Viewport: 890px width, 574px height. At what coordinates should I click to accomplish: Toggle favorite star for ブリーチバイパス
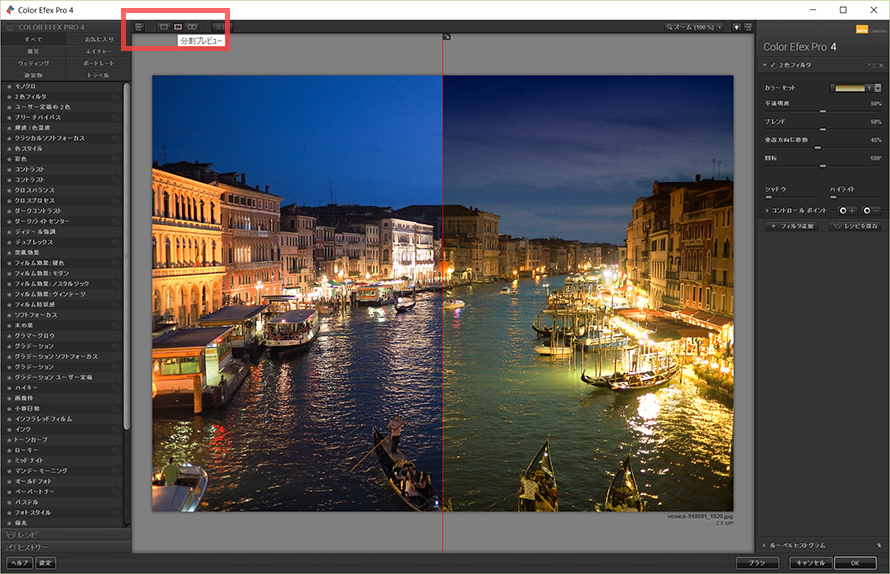click(9, 118)
